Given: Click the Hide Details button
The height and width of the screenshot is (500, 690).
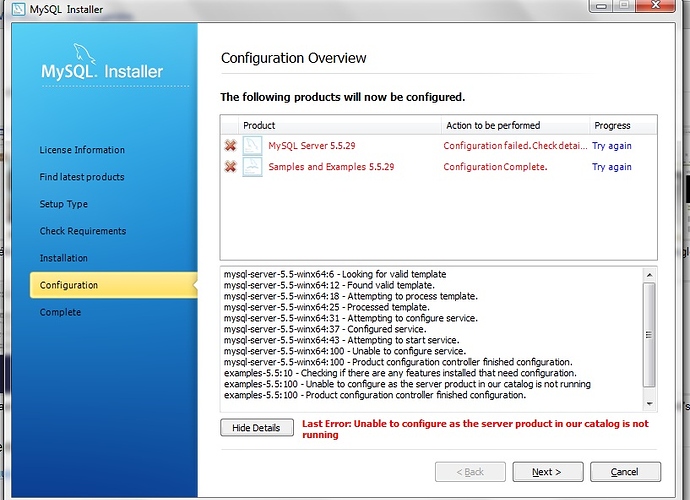Looking at the screenshot, I should 257,427.
